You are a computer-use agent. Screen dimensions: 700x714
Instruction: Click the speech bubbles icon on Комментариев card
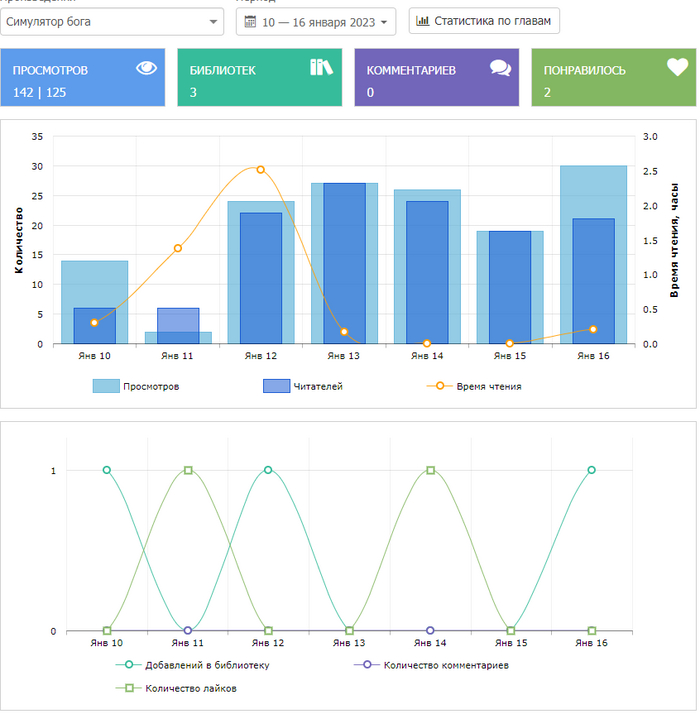pyautogui.click(x=501, y=68)
